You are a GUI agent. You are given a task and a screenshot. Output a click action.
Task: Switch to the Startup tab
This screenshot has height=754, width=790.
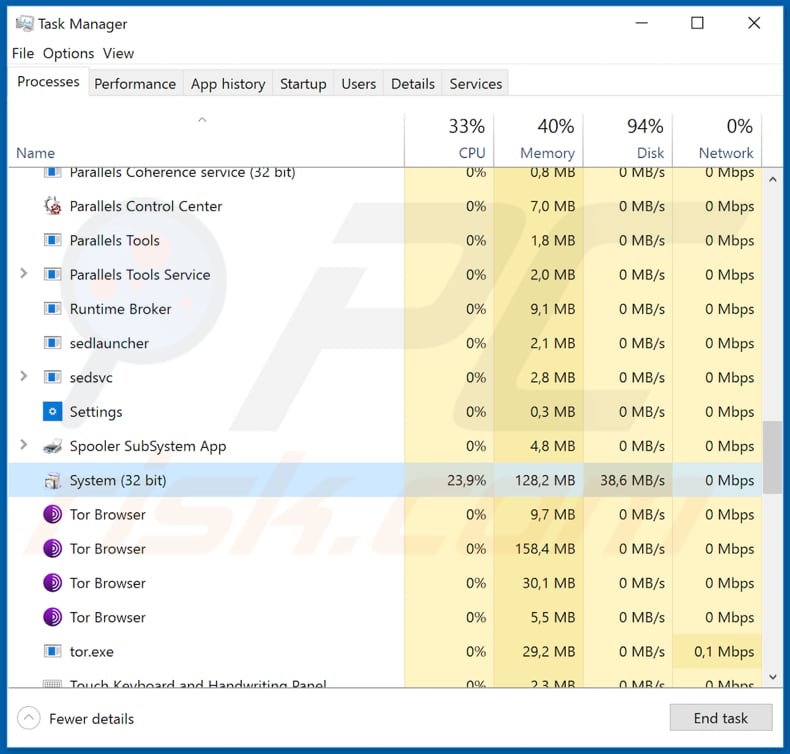point(303,84)
